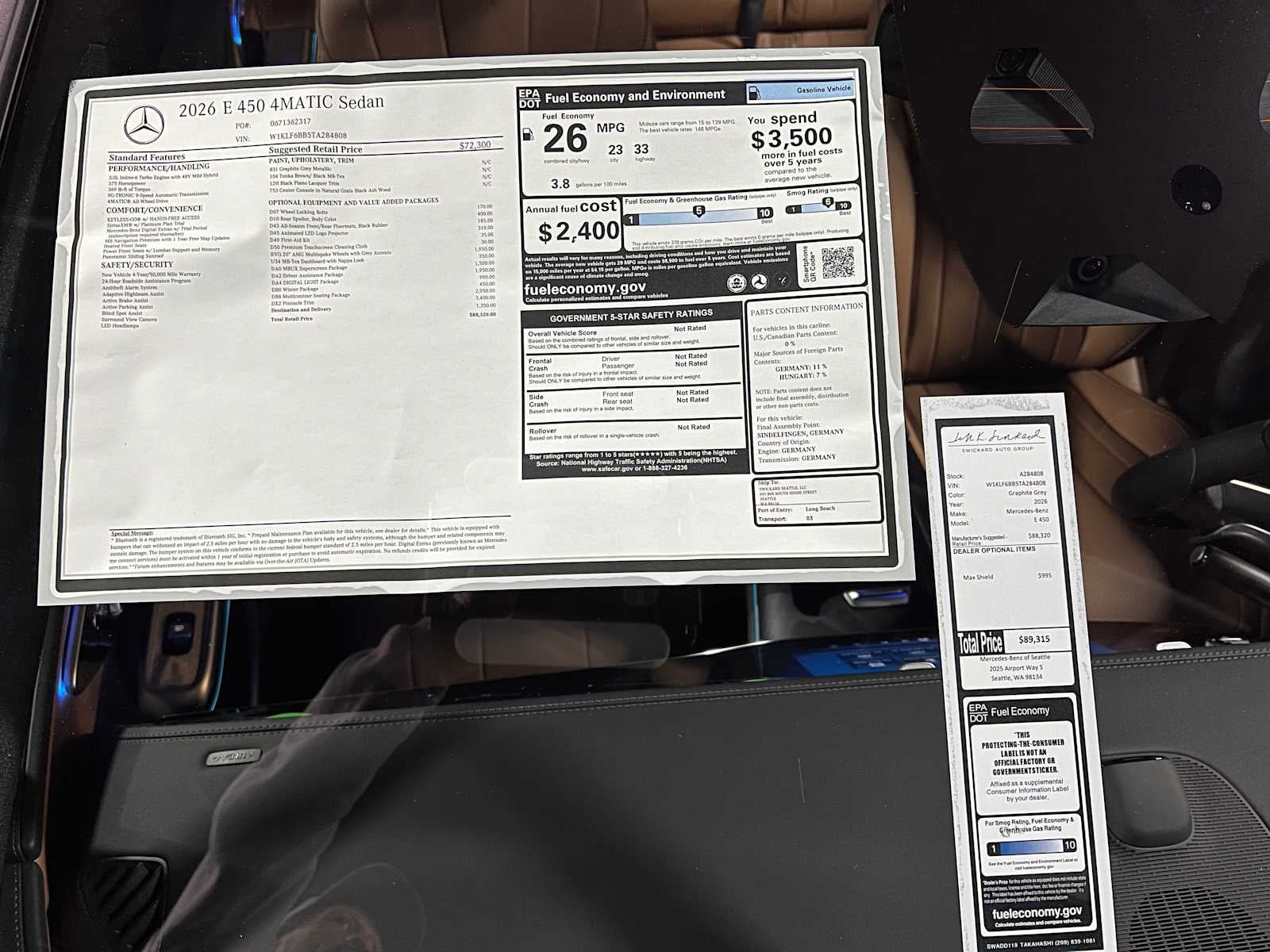This screenshot has width=1270, height=952.
Task: Click the "Total Price" label on dealer sticker
Action: (979, 642)
